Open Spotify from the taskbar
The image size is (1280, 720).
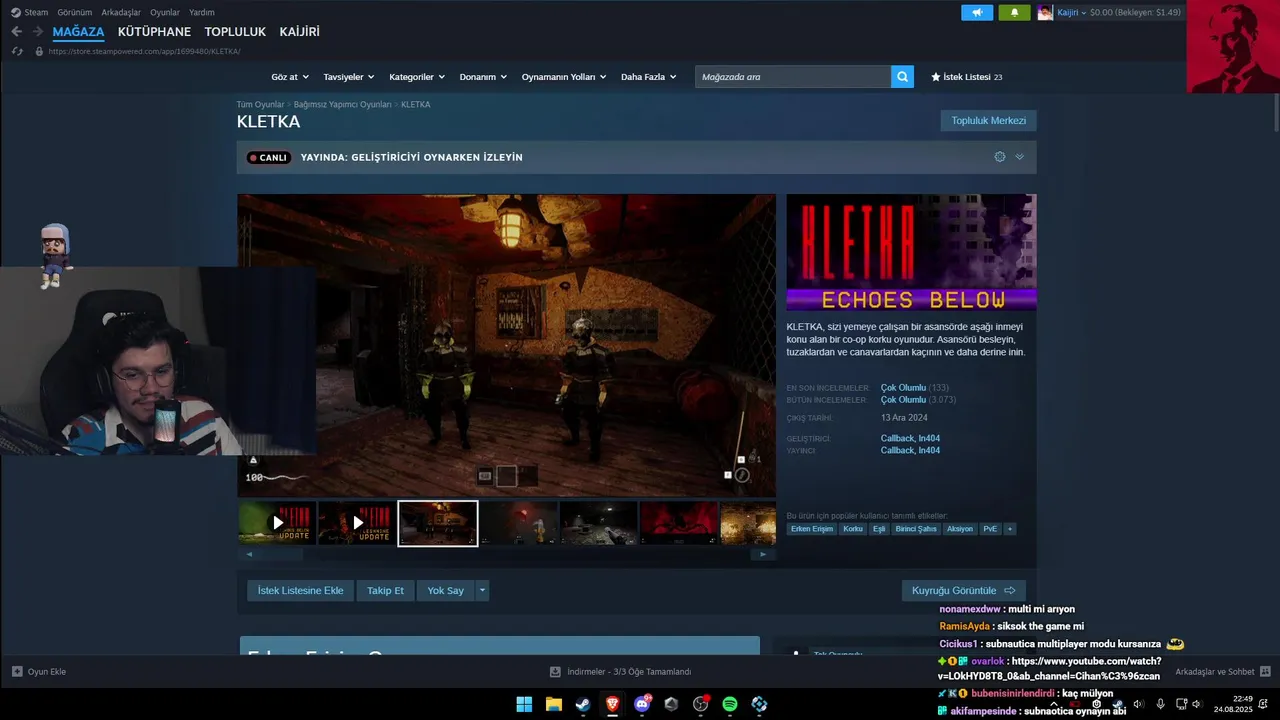pos(730,704)
